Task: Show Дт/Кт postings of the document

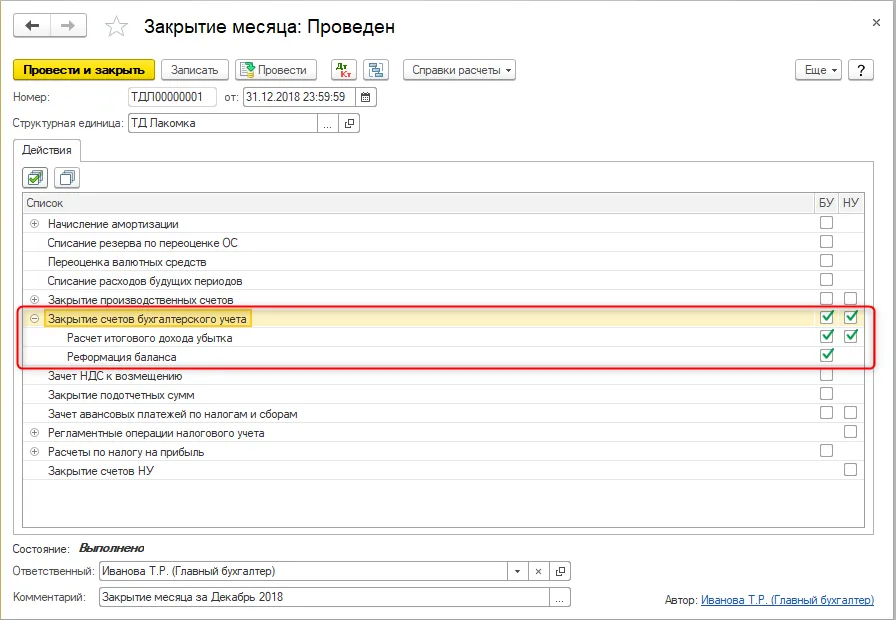Action: (344, 70)
